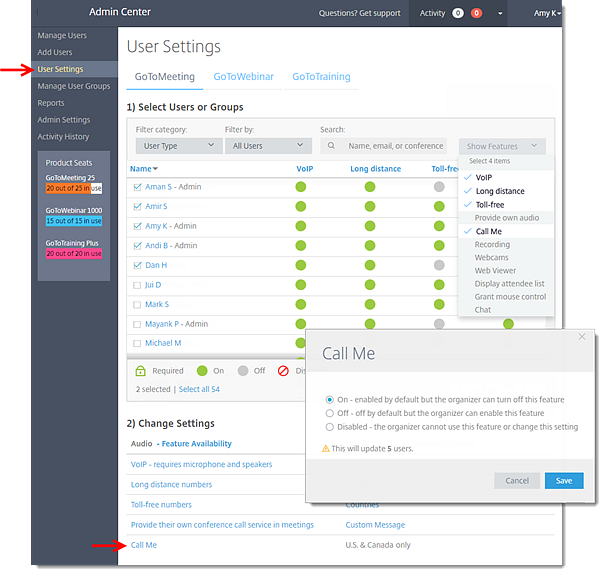Click Activity red zero counter badge
Image resolution: width=600 pixels, height=570 pixels.
coord(476,13)
